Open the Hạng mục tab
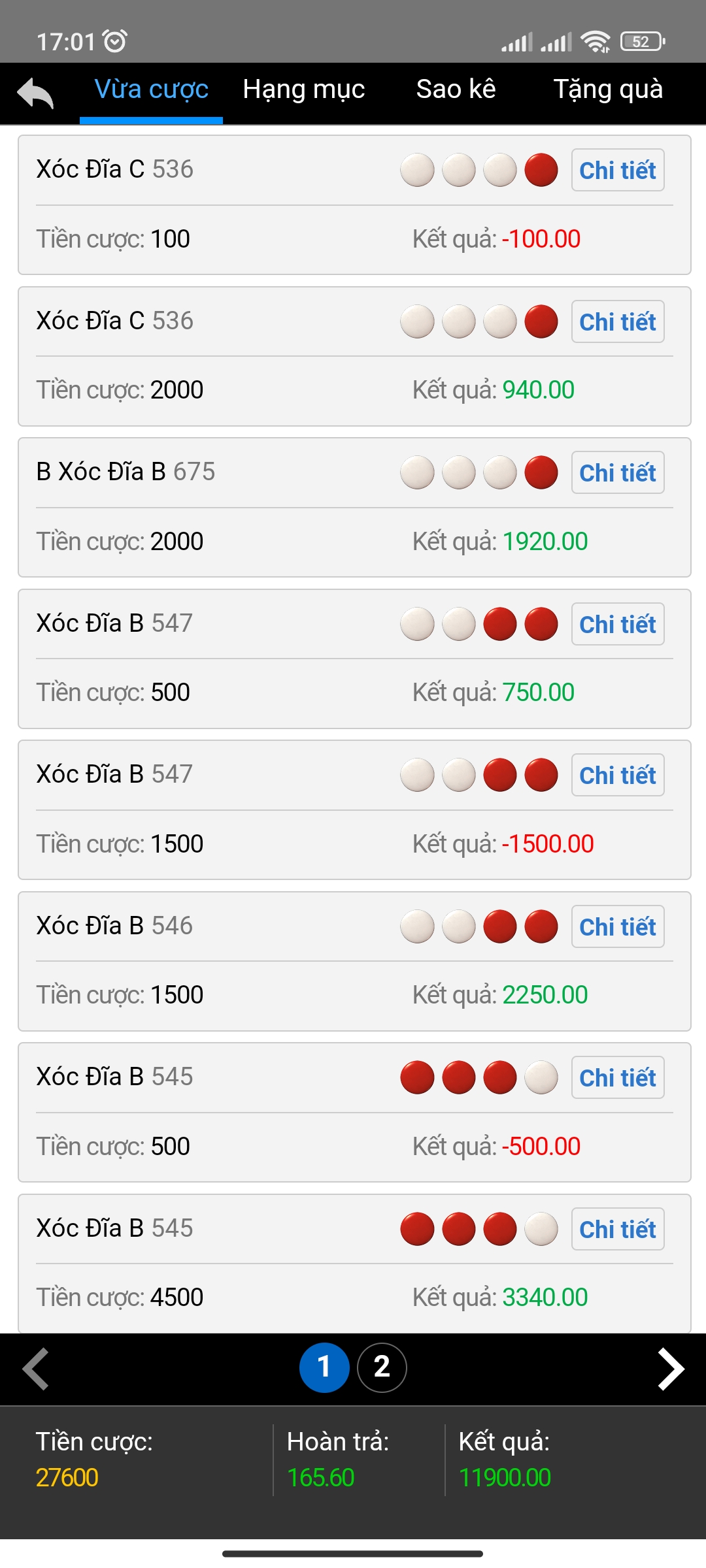706x1568 pixels. click(x=303, y=90)
